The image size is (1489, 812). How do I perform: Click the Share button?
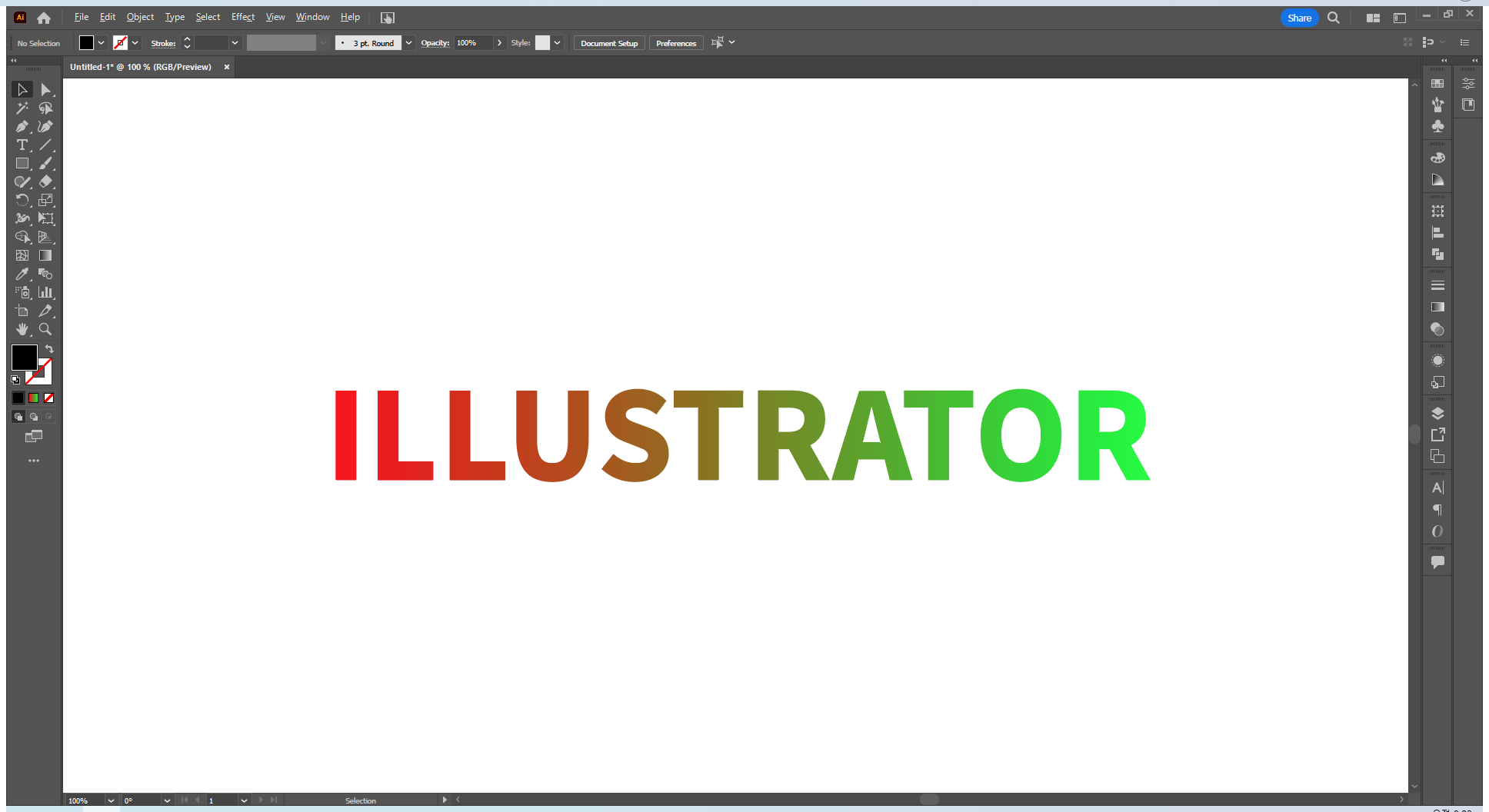pyautogui.click(x=1300, y=18)
